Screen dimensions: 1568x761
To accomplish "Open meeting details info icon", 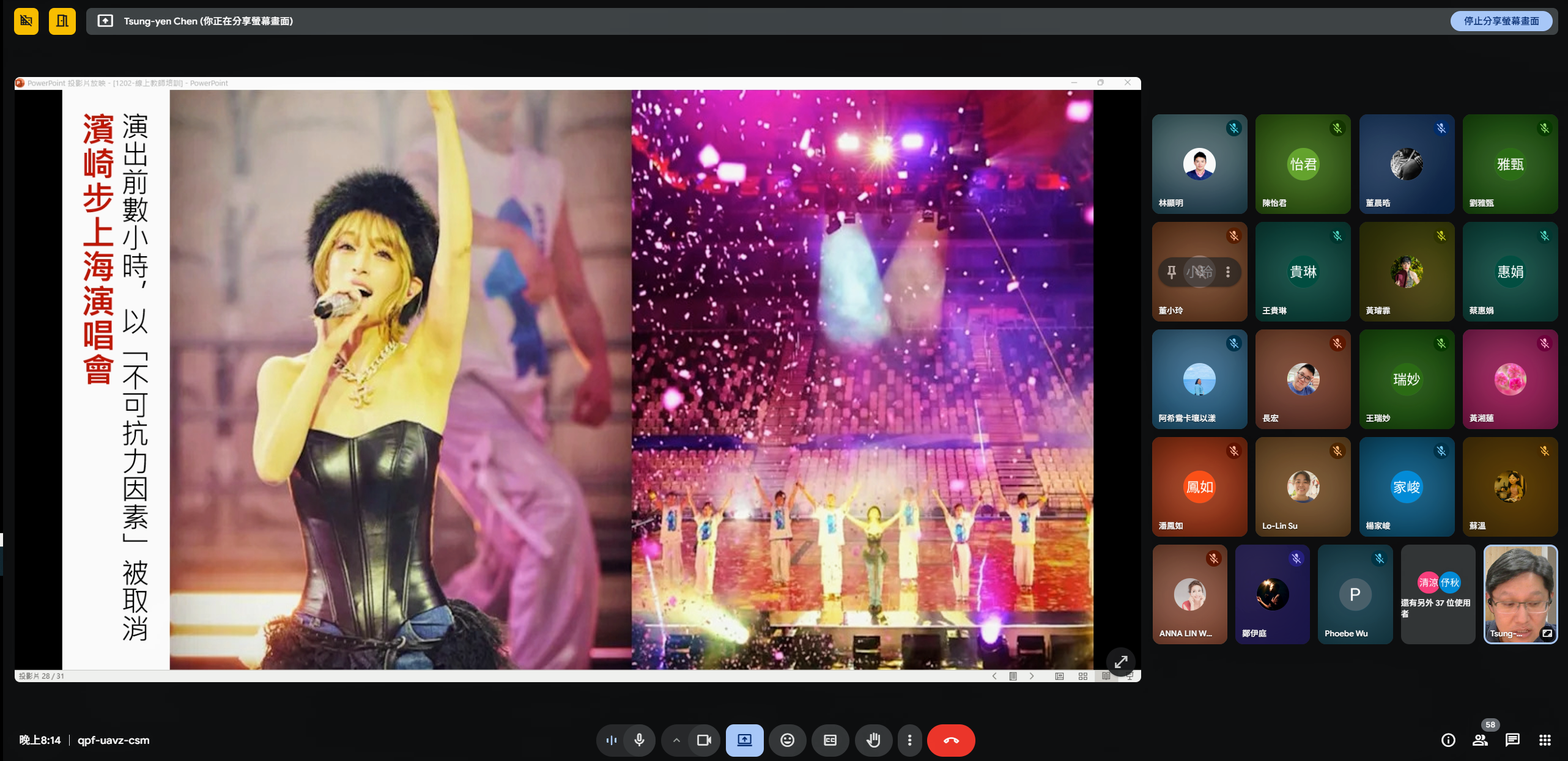I will tap(1448, 740).
